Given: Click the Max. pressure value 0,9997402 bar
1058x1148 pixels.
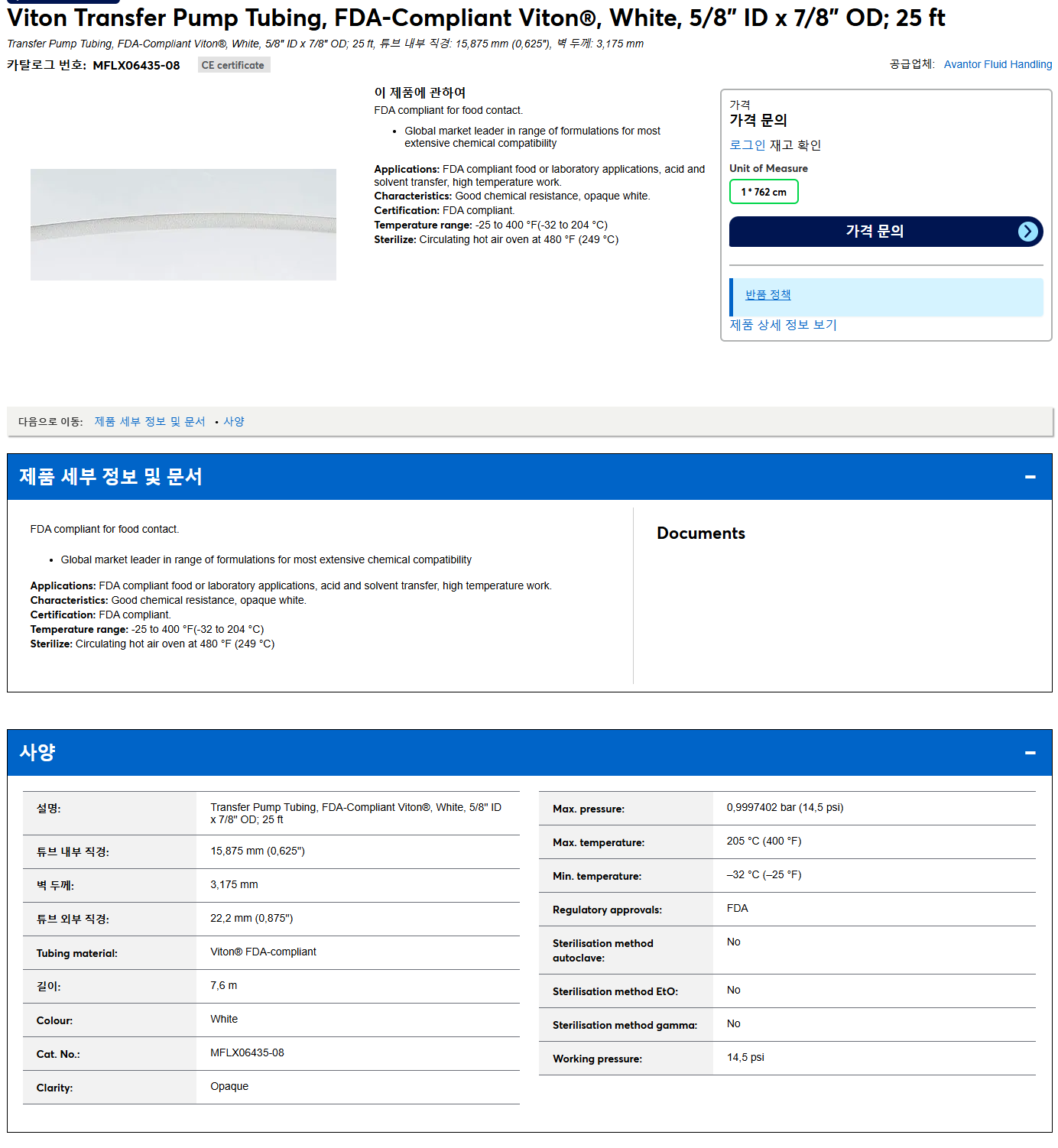Looking at the screenshot, I should (x=785, y=808).
